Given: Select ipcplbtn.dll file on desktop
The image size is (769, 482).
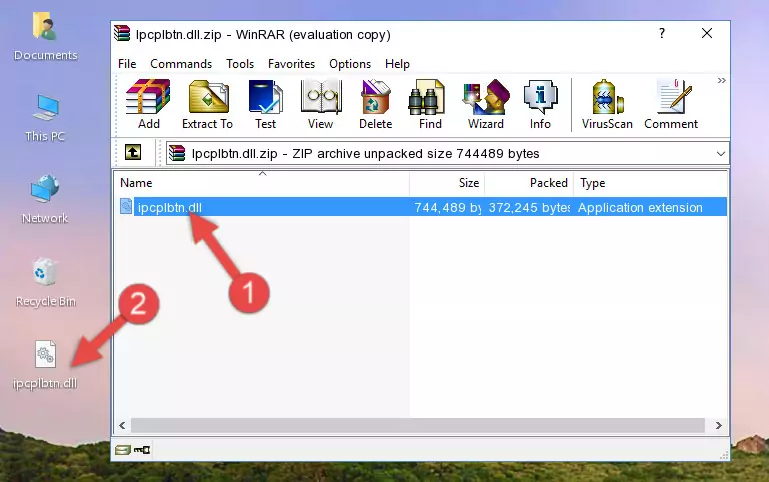Looking at the screenshot, I should pos(45,365).
